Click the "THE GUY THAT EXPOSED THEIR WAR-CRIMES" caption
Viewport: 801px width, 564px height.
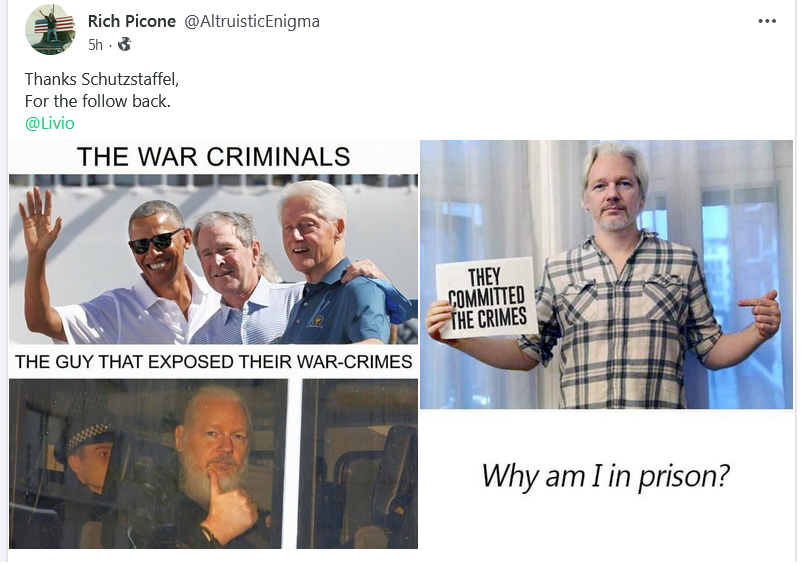click(214, 361)
